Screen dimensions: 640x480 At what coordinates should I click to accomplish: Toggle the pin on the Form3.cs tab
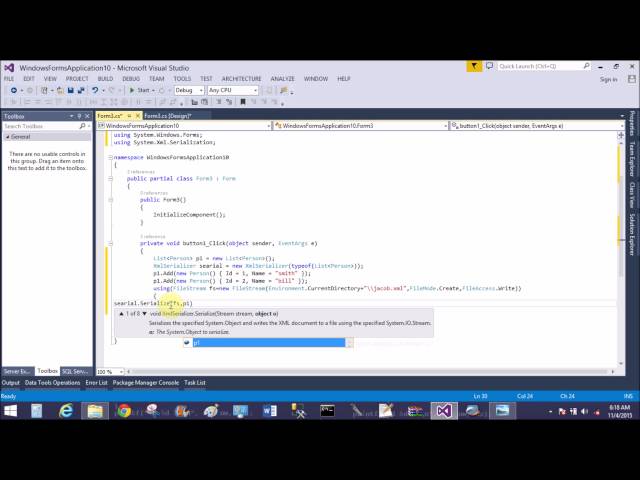pos(129,116)
